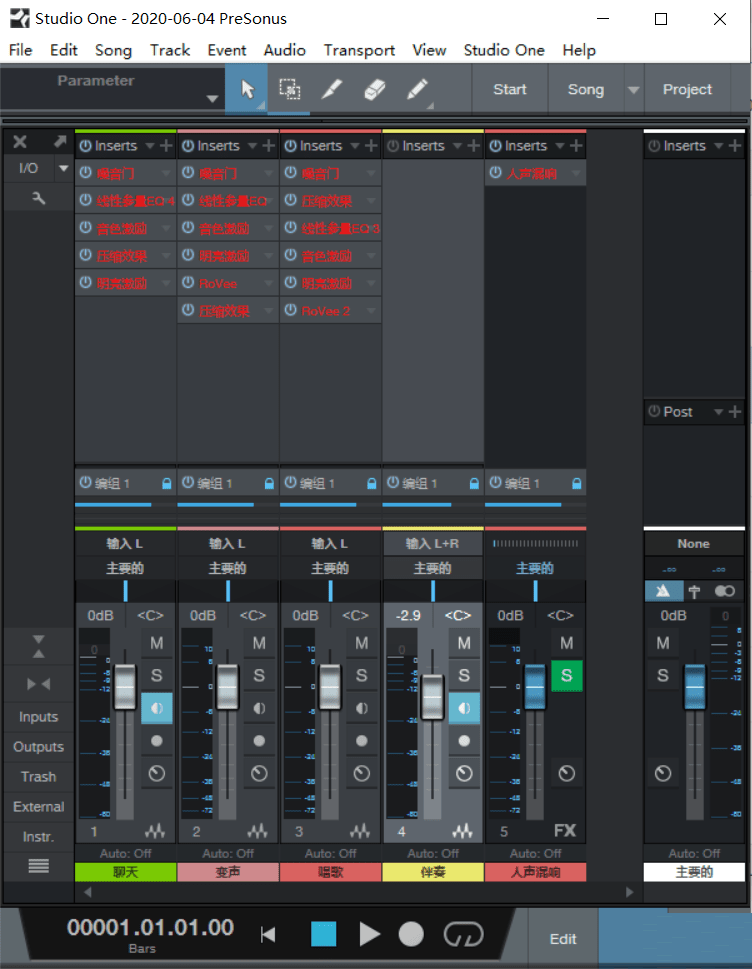Stop playback in transport
The image size is (752, 969).
point(323,934)
